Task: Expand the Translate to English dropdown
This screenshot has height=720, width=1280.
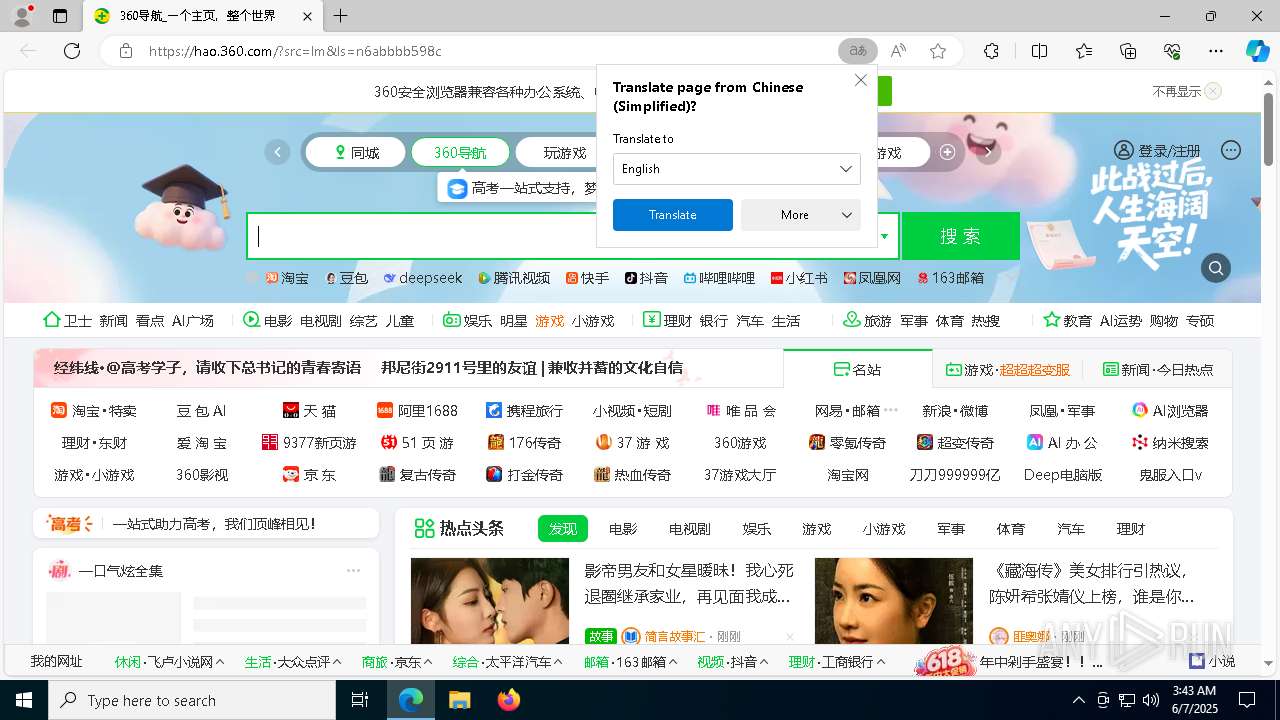Action: point(736,169)
